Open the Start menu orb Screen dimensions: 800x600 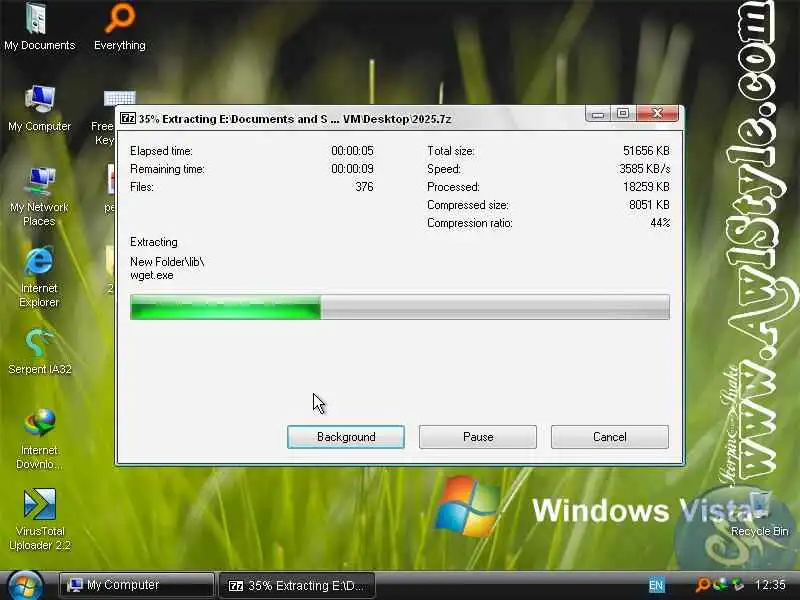(24, 586)
